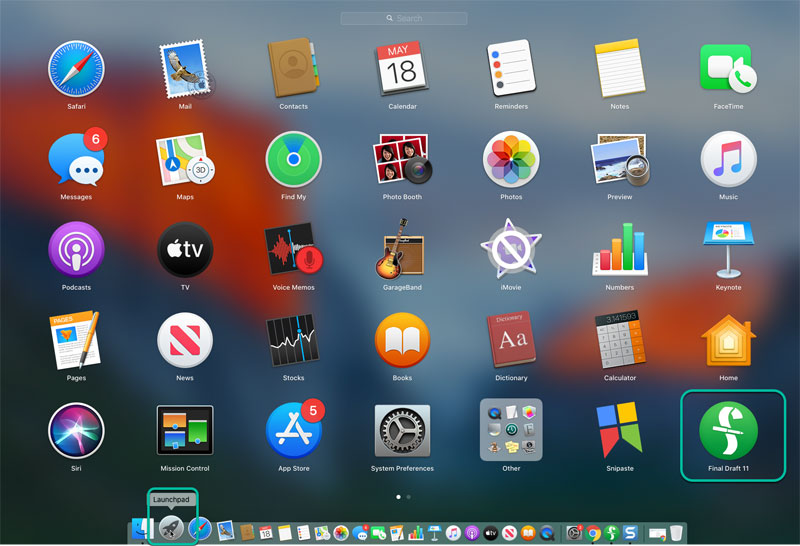800x546 pixels.
Task: Open the Calculator app
Action: (620, 339)
